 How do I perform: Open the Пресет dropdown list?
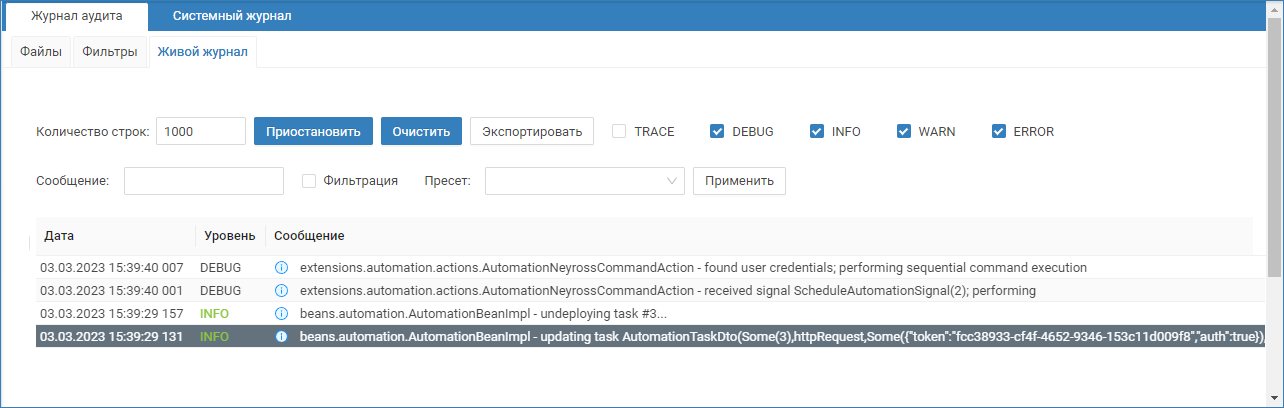(584, 181)
